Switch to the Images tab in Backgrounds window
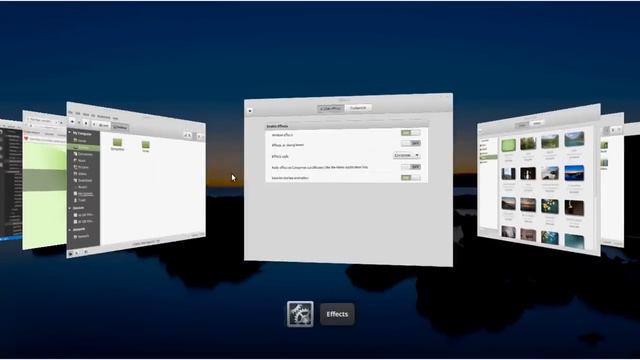This screenshot has width=640, height=360. pos(523,125)
